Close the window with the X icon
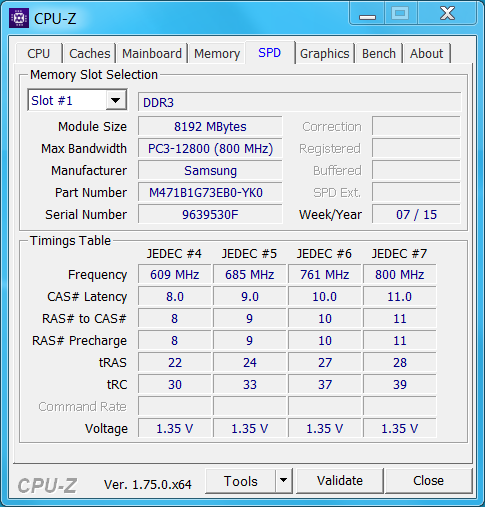The width and height of the screenshot is (485, 507). [447, 14]
